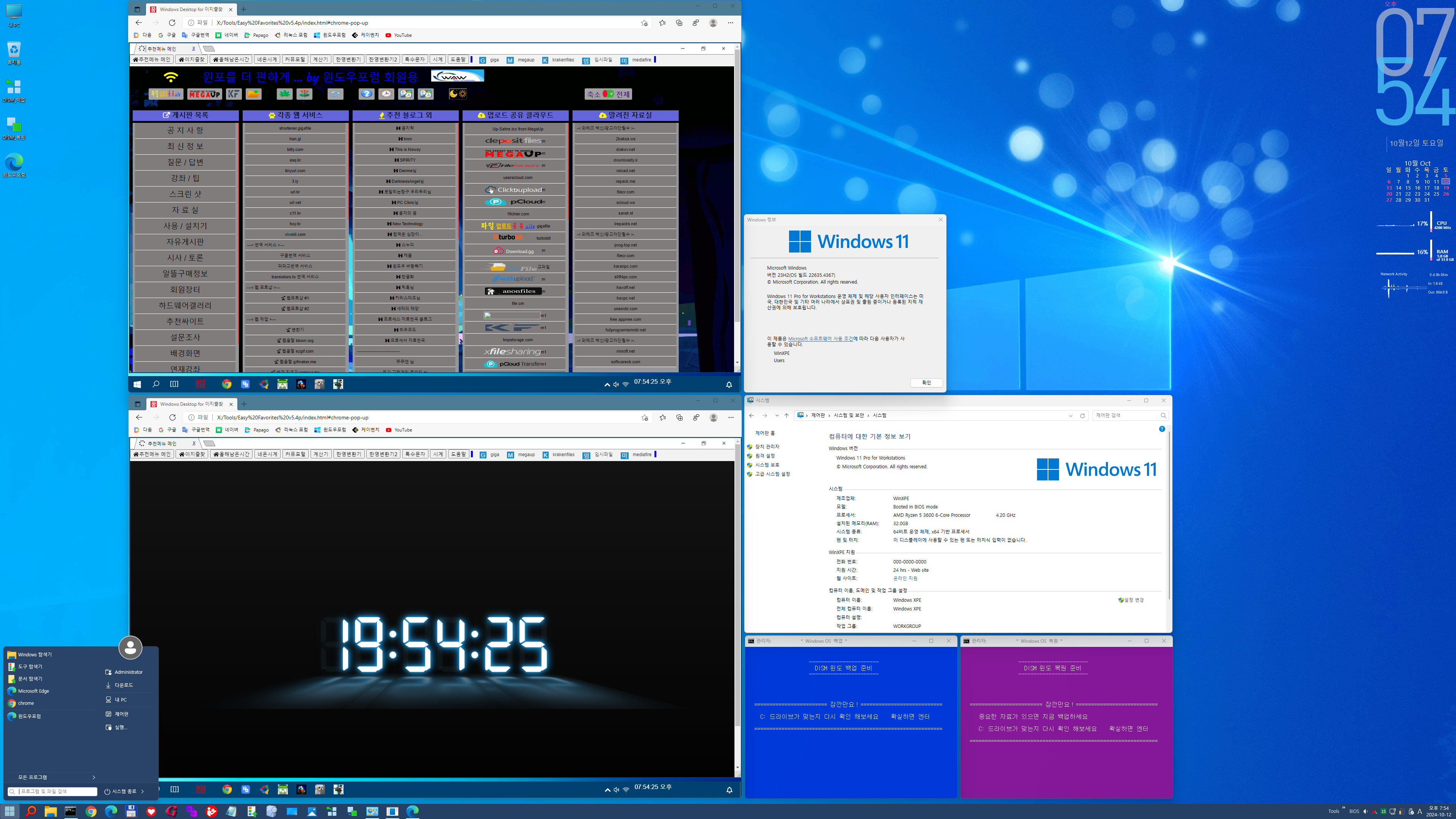Click 확인 in the Windows 정보 dialog

pos(926,383)
